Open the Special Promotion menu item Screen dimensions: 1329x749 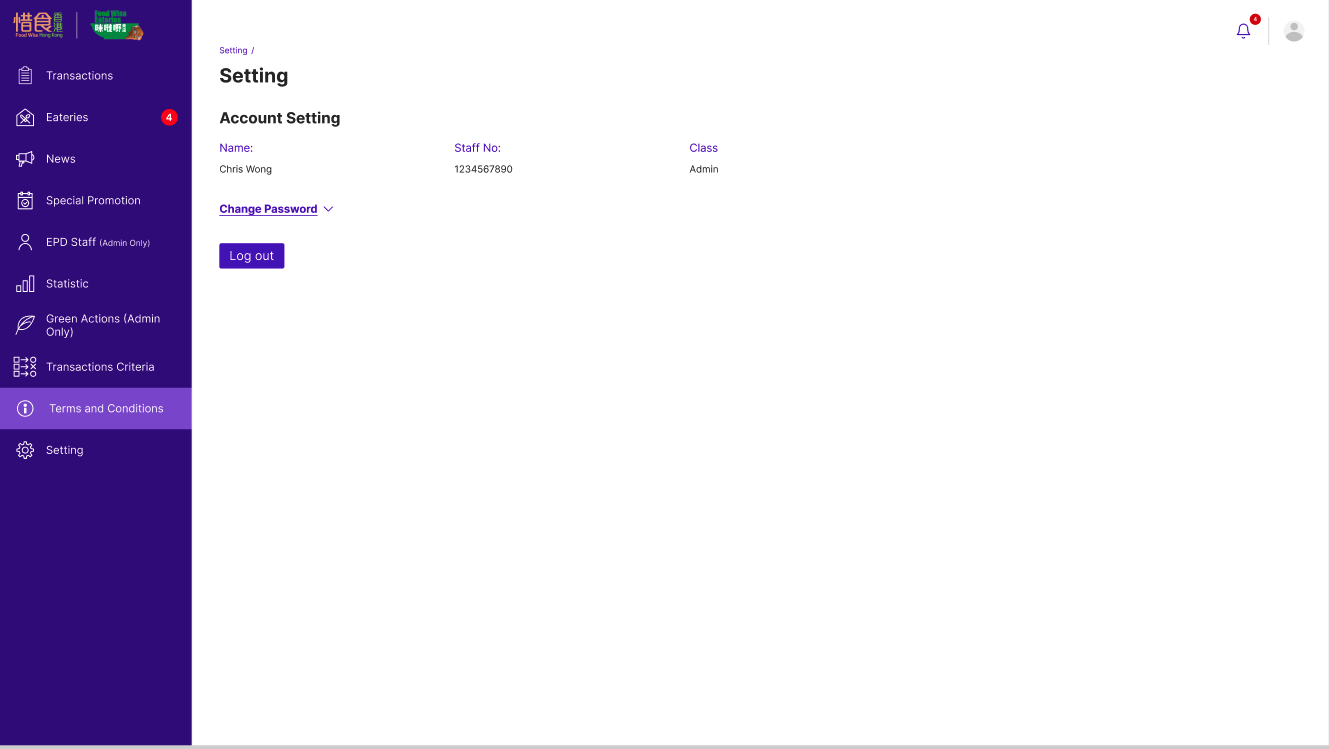point(93,200)
